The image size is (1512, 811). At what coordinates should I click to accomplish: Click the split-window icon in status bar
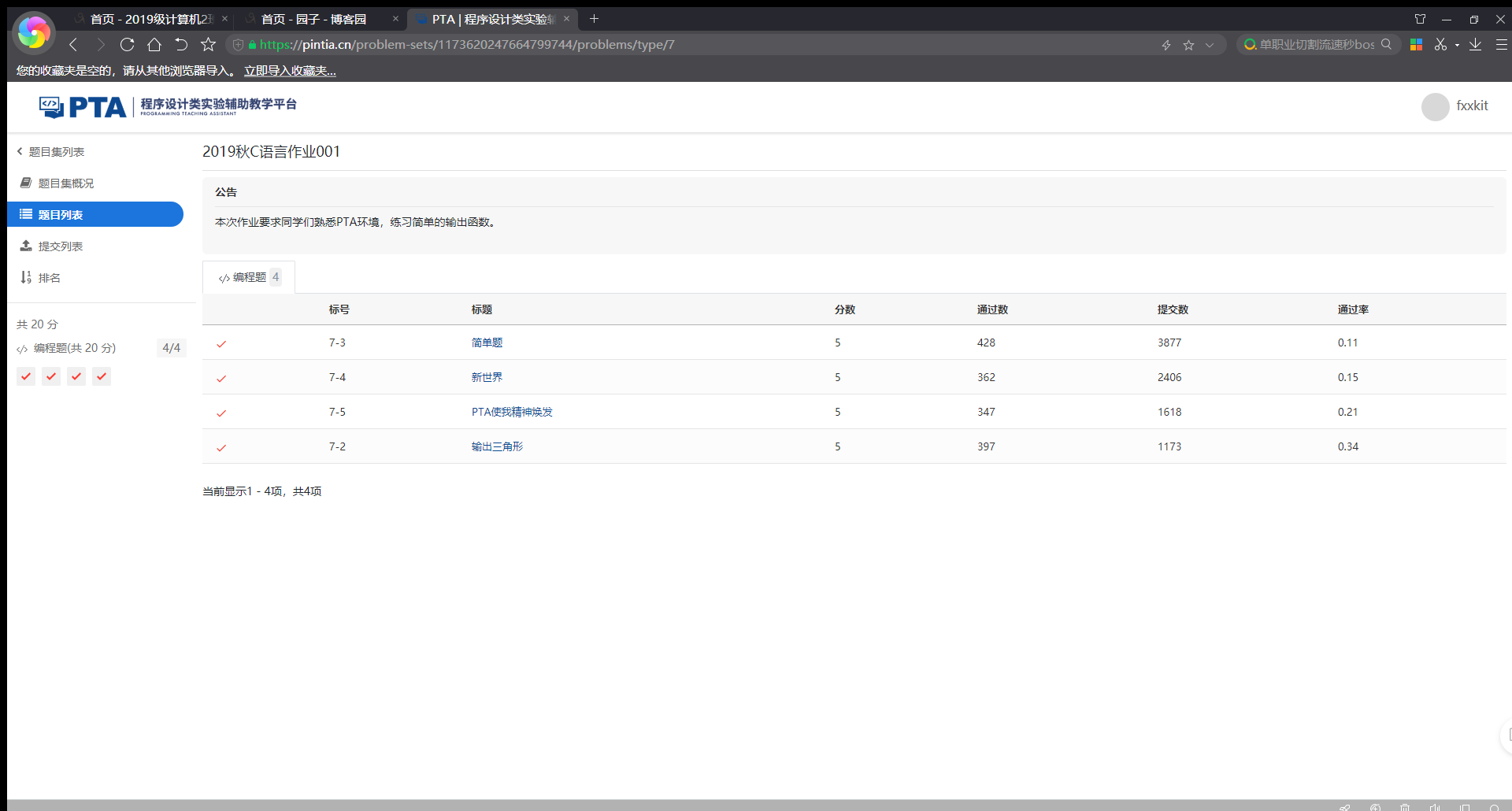[x=1465, y=807]
